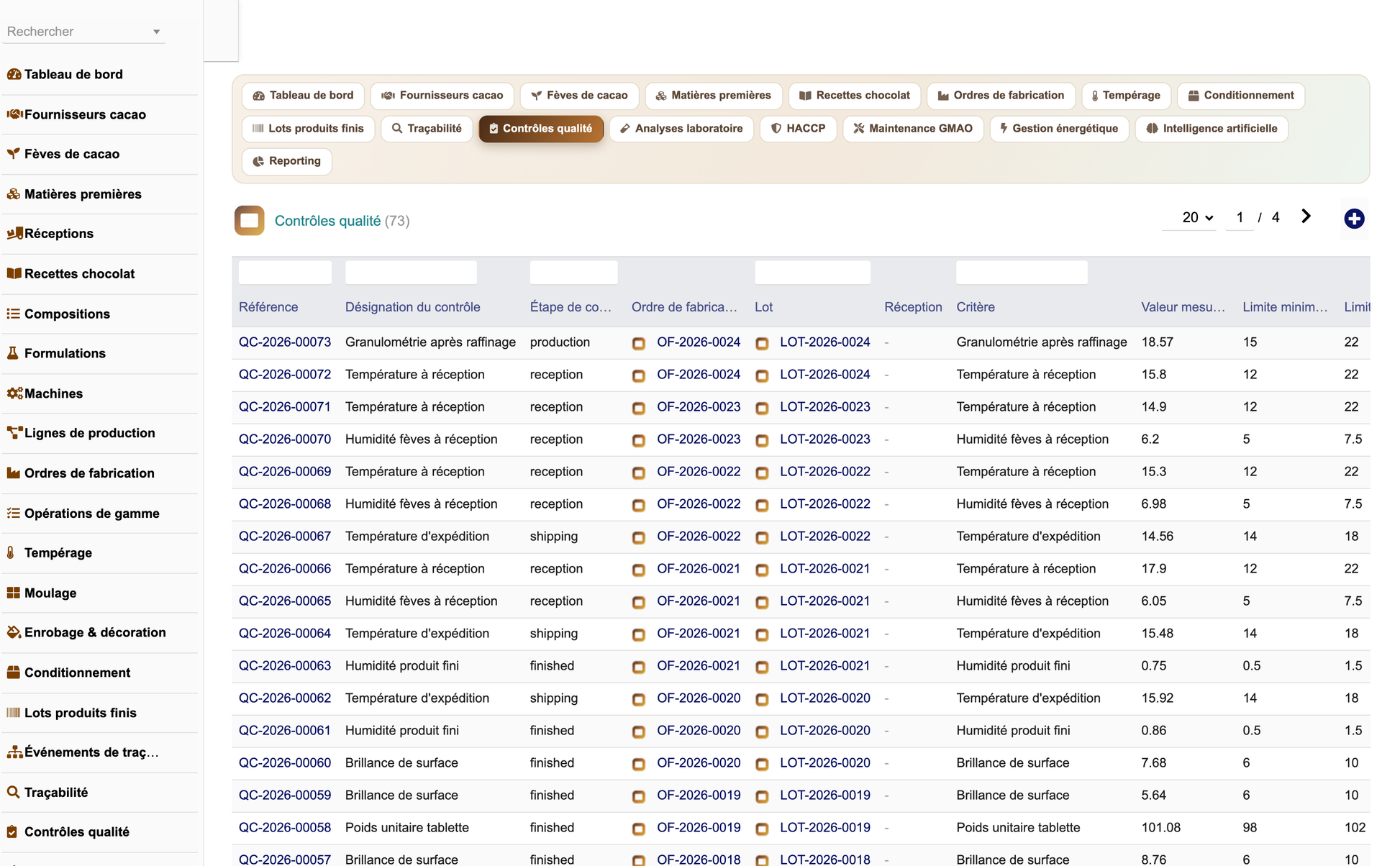Go to next page with arrow
This screenshot has height=866, width=1400.
click(x=1306, y=216)
